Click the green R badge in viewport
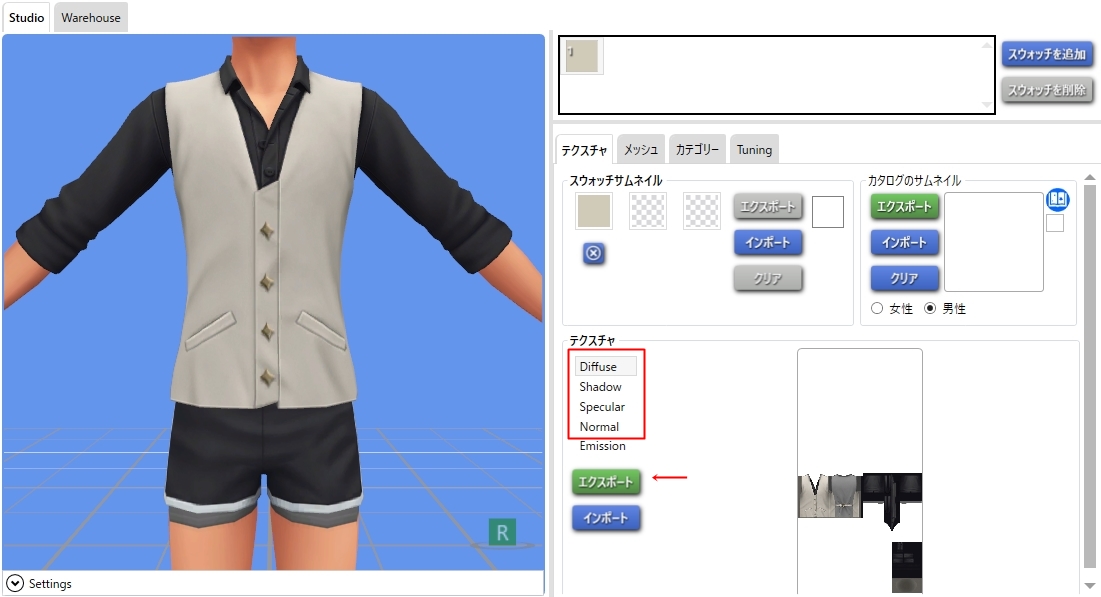 (x=502, y=532)
